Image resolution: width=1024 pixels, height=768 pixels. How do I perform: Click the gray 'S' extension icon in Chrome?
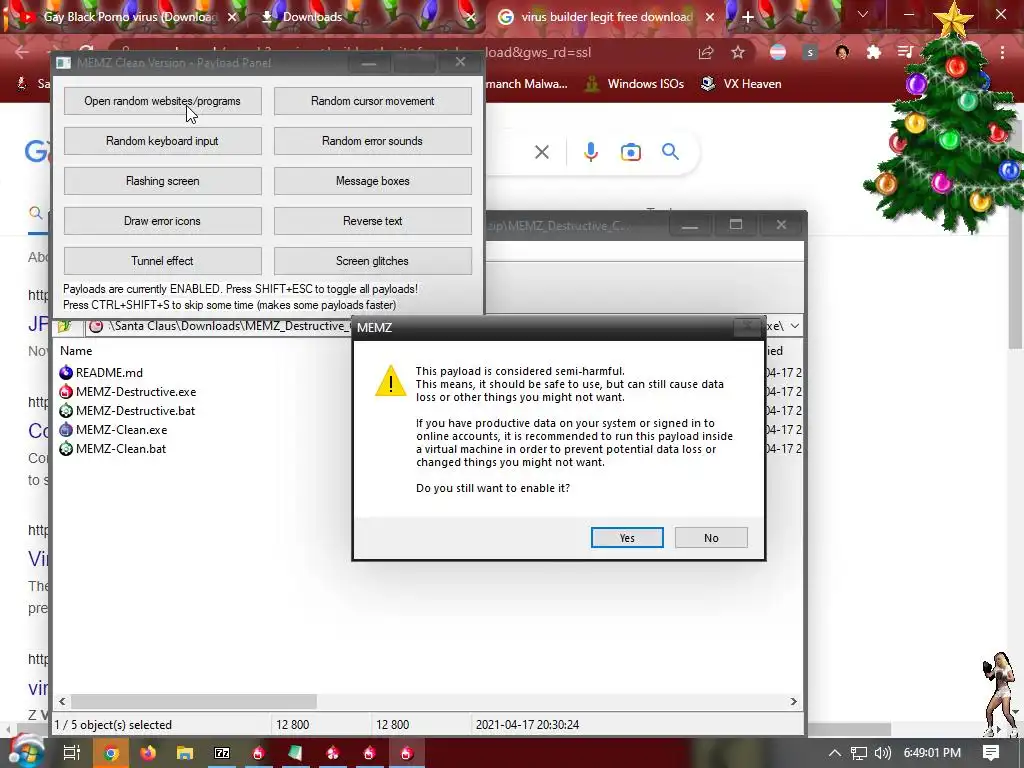[x=810, y=53]
